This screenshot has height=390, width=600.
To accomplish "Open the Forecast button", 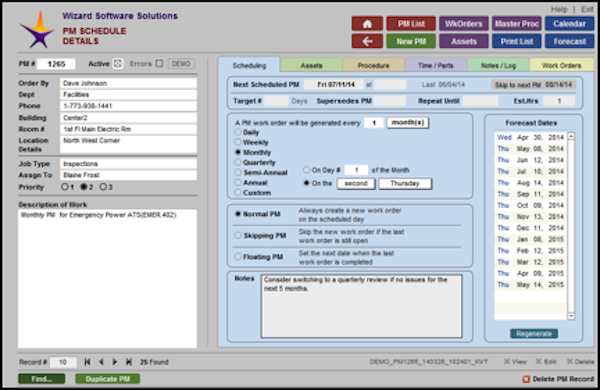I will point(569,41).
